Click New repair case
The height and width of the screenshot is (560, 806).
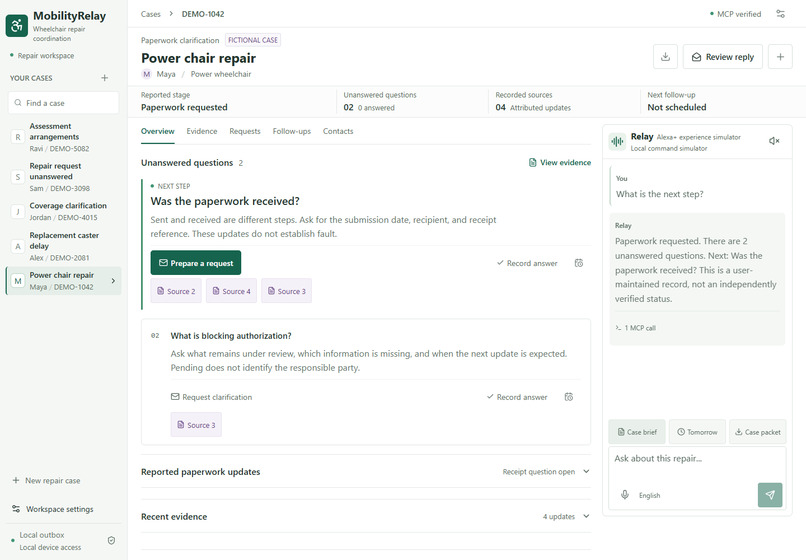coord(46,480)
